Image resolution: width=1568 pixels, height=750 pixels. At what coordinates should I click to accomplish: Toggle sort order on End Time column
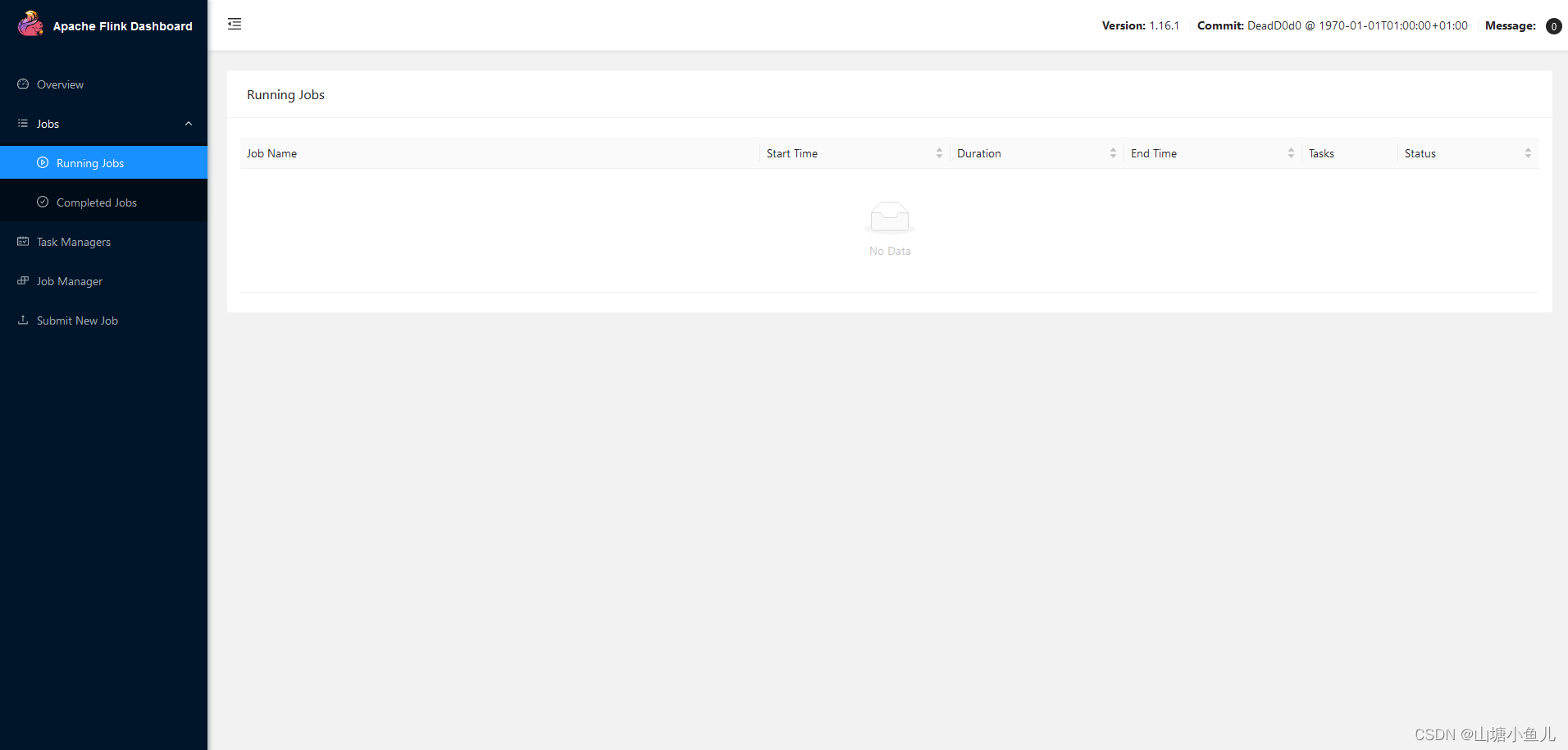pos(1291,152)
